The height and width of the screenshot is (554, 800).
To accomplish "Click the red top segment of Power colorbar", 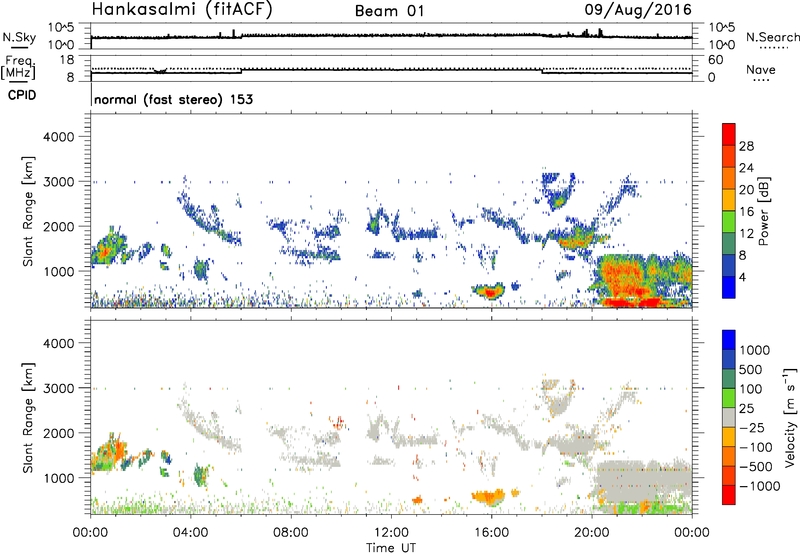I will 729,134.
